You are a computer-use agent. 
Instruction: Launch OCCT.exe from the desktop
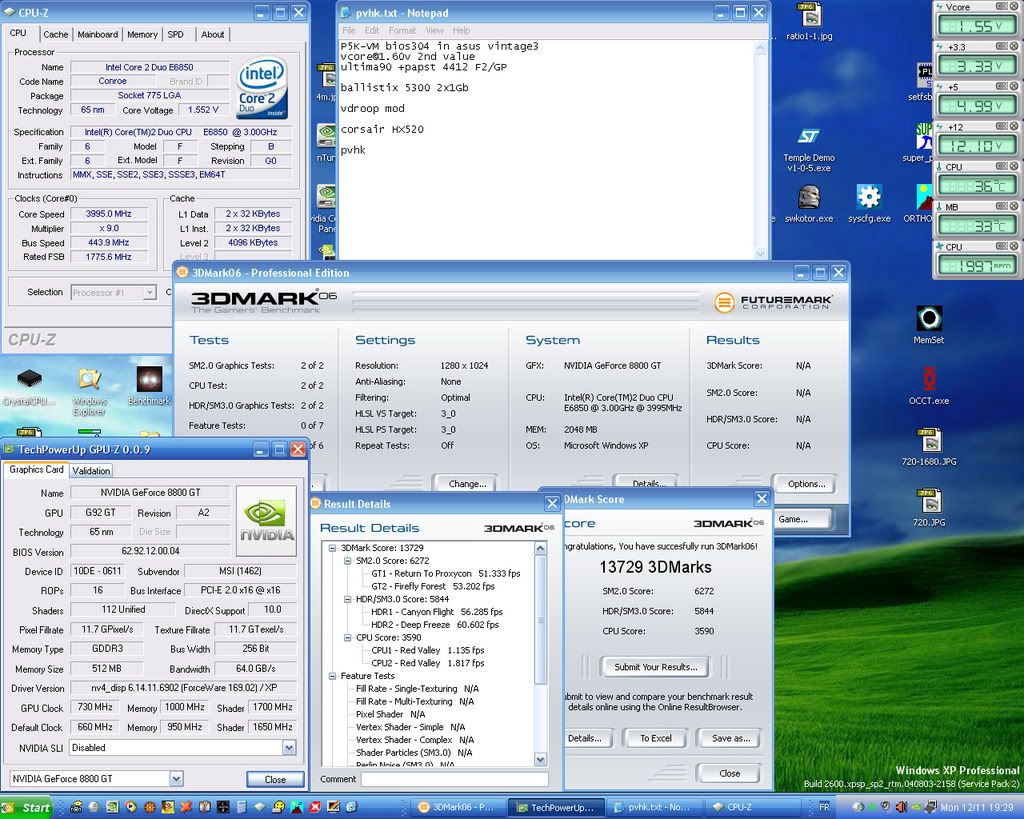(928, 380)
